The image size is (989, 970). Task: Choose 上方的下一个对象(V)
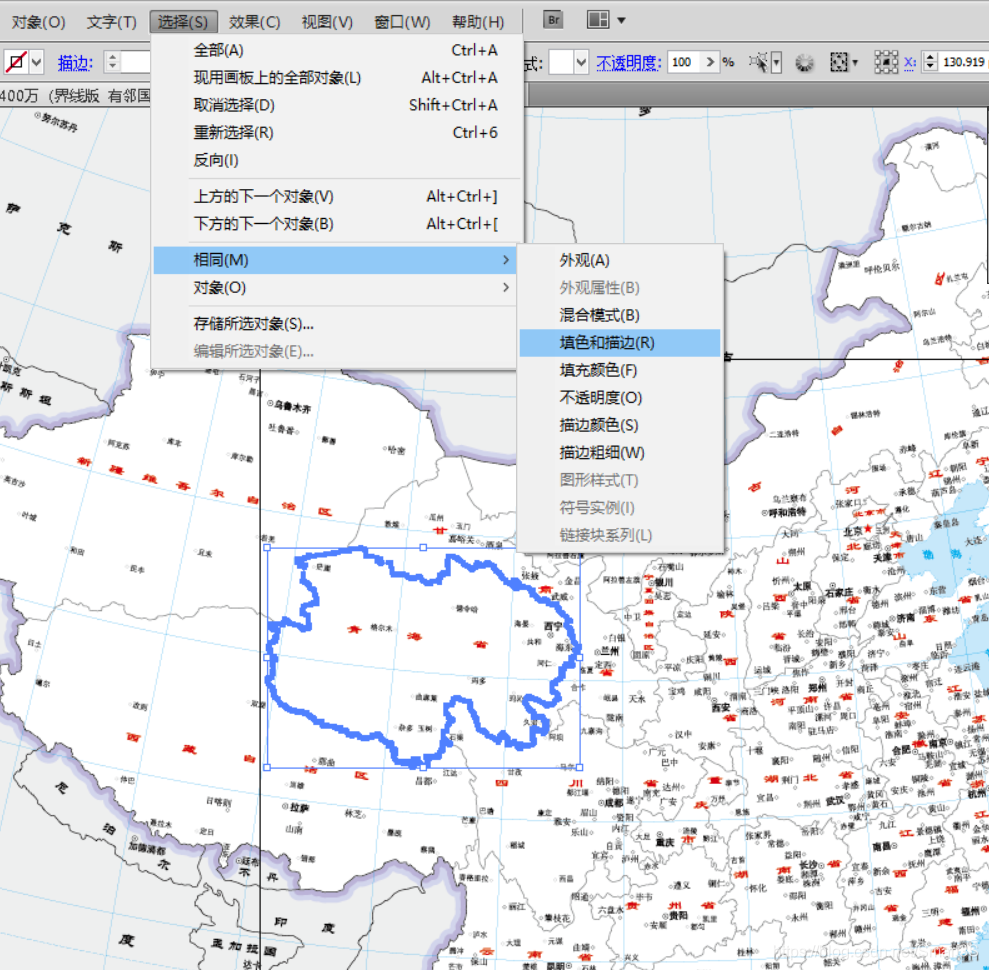(337, 196)
